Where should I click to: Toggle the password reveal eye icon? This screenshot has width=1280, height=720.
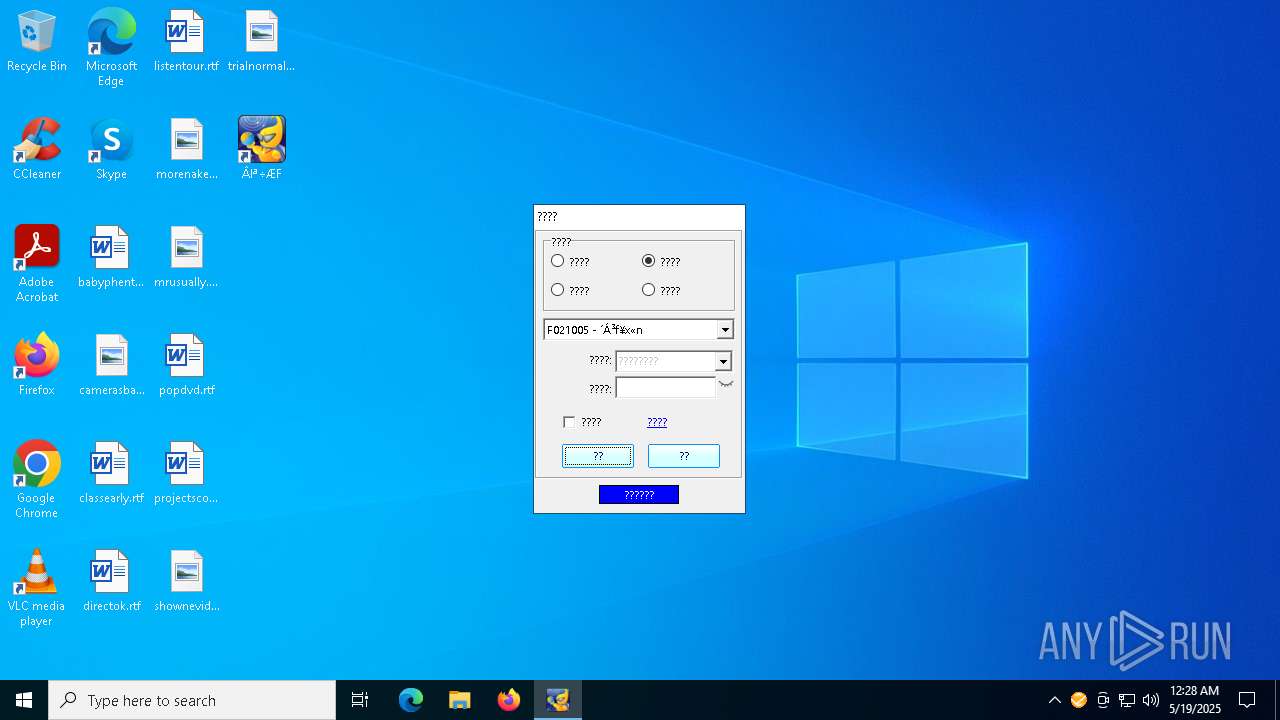click(726, 384)
